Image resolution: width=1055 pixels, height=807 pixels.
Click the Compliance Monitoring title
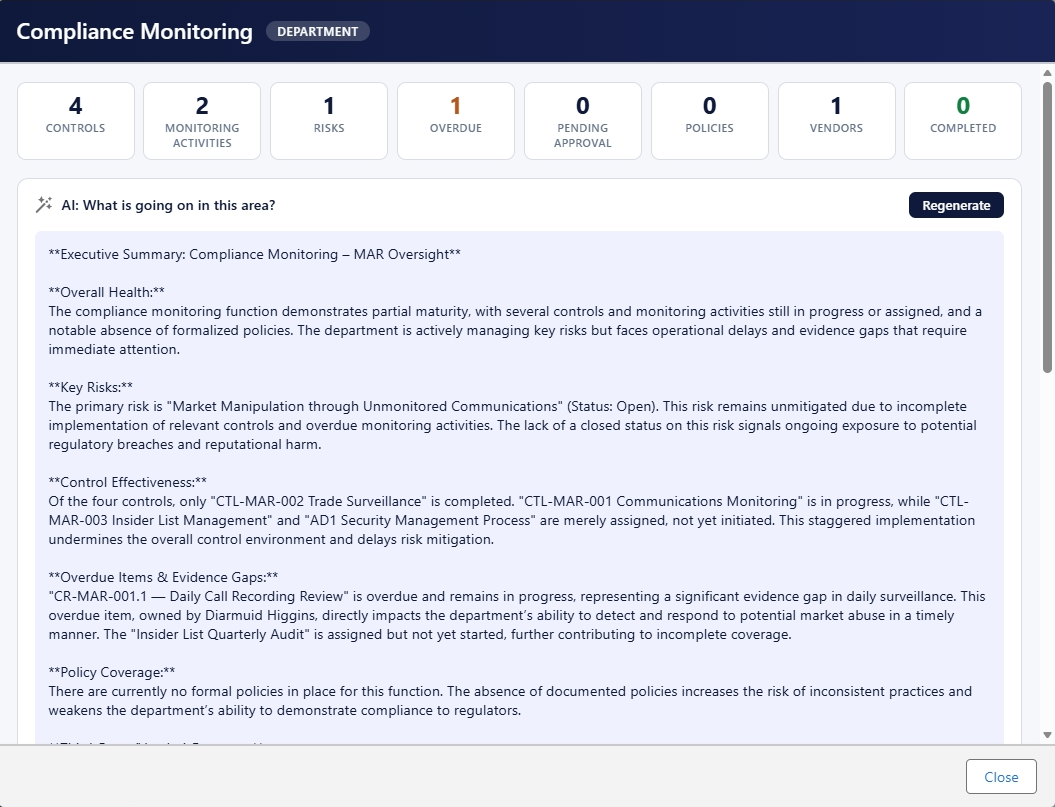click(x=135, y=32)
